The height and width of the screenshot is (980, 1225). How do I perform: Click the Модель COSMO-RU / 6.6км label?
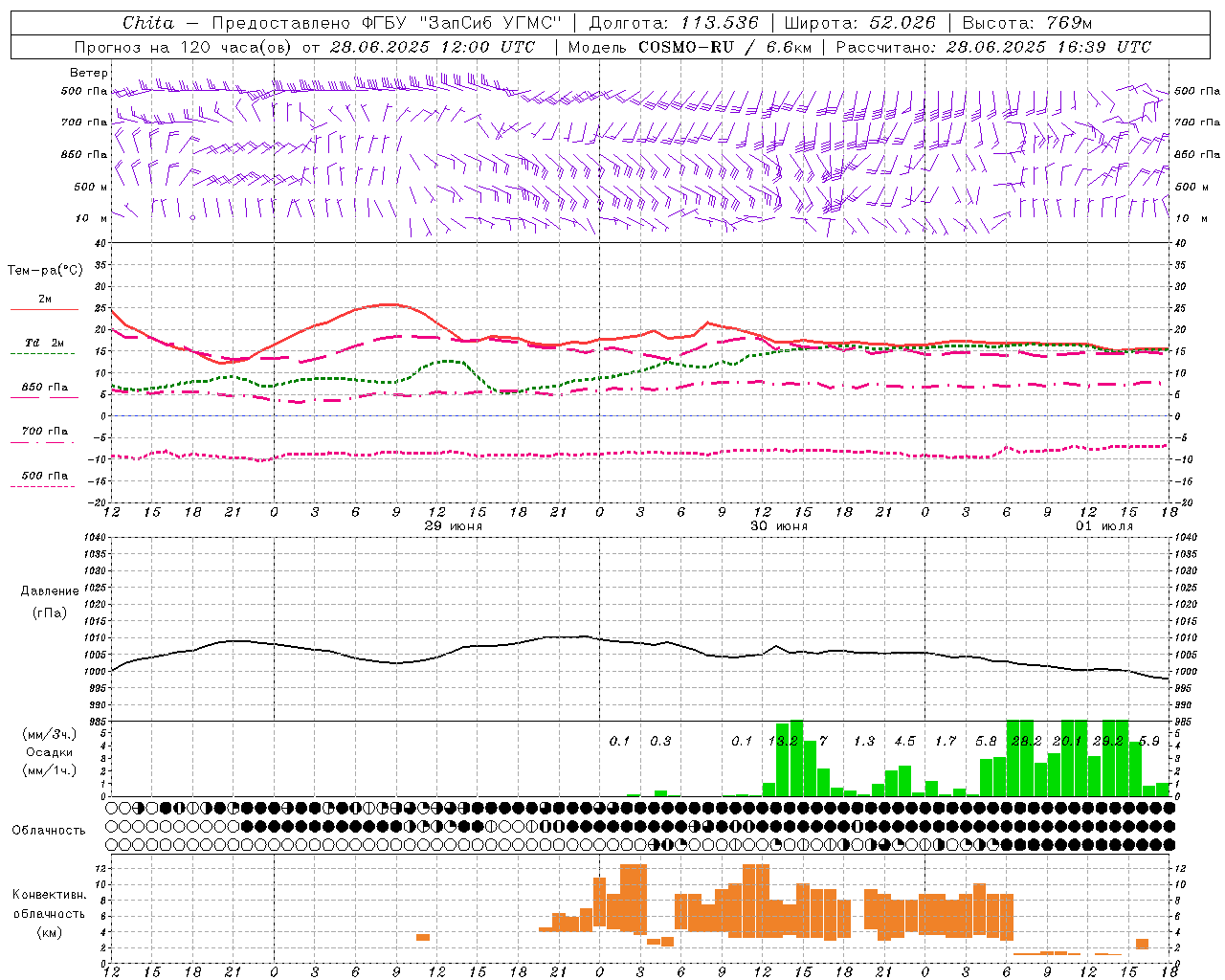click(x=688, y=47)
